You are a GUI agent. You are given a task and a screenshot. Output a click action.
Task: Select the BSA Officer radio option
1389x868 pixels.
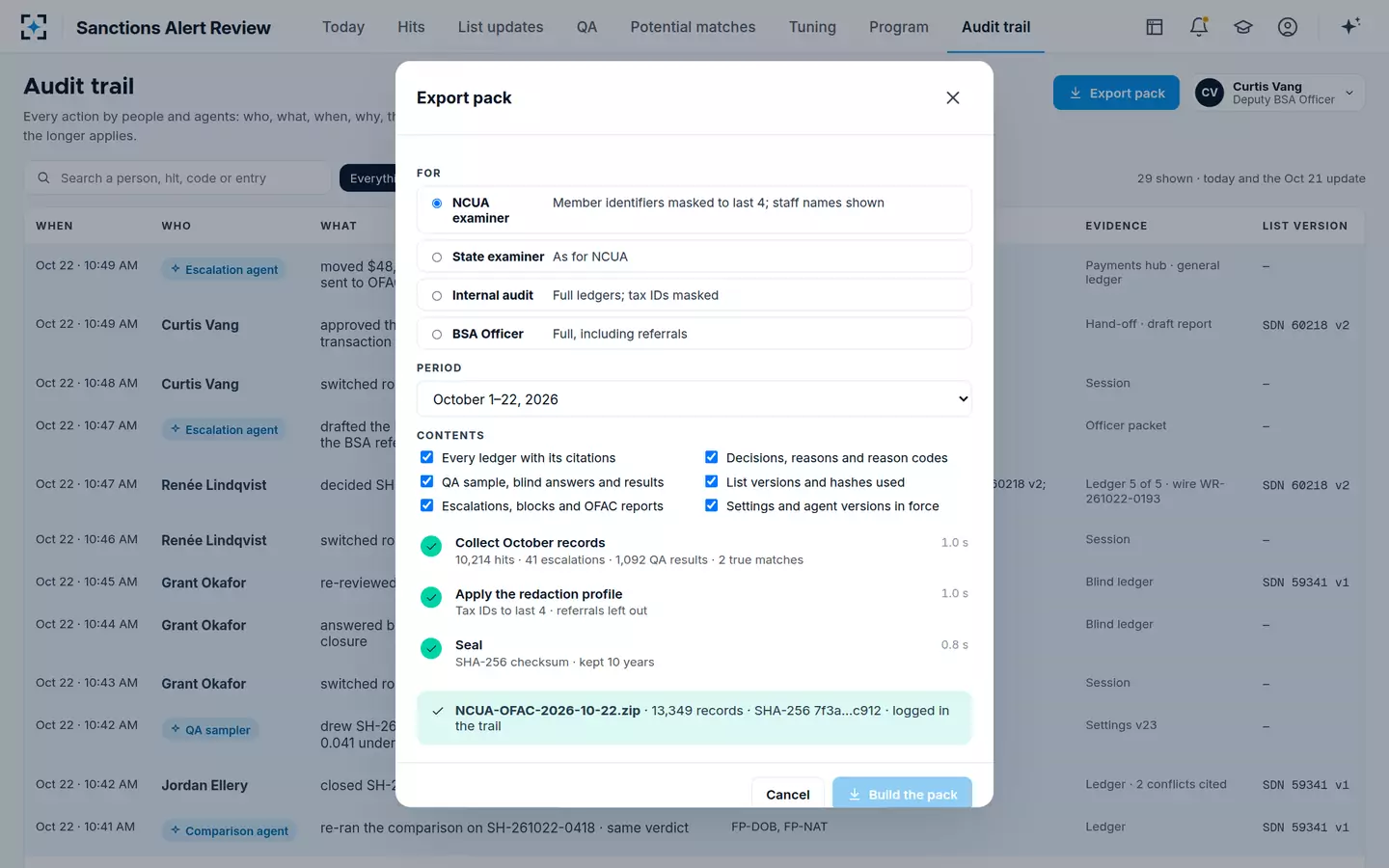point(437,335)
